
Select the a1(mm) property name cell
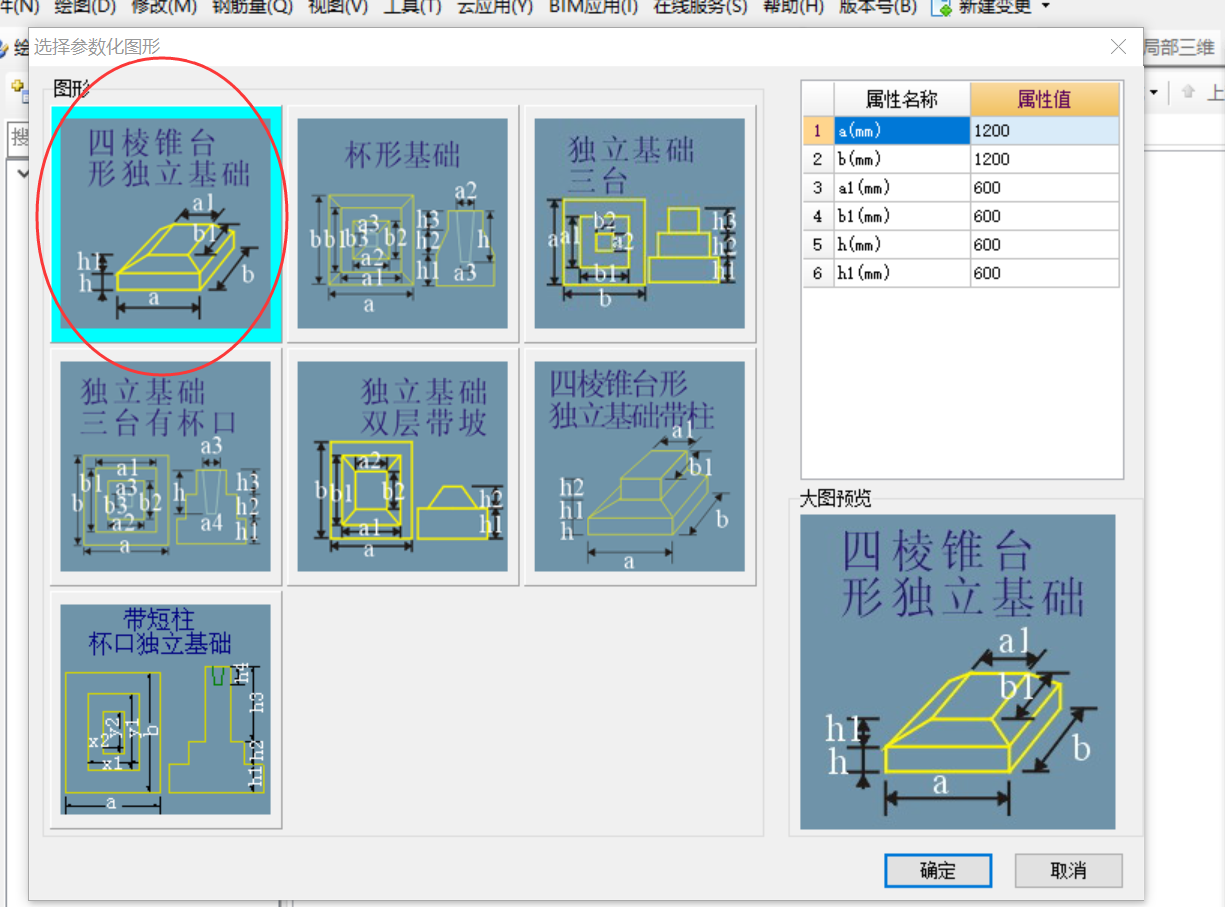(x=902, y=187)
